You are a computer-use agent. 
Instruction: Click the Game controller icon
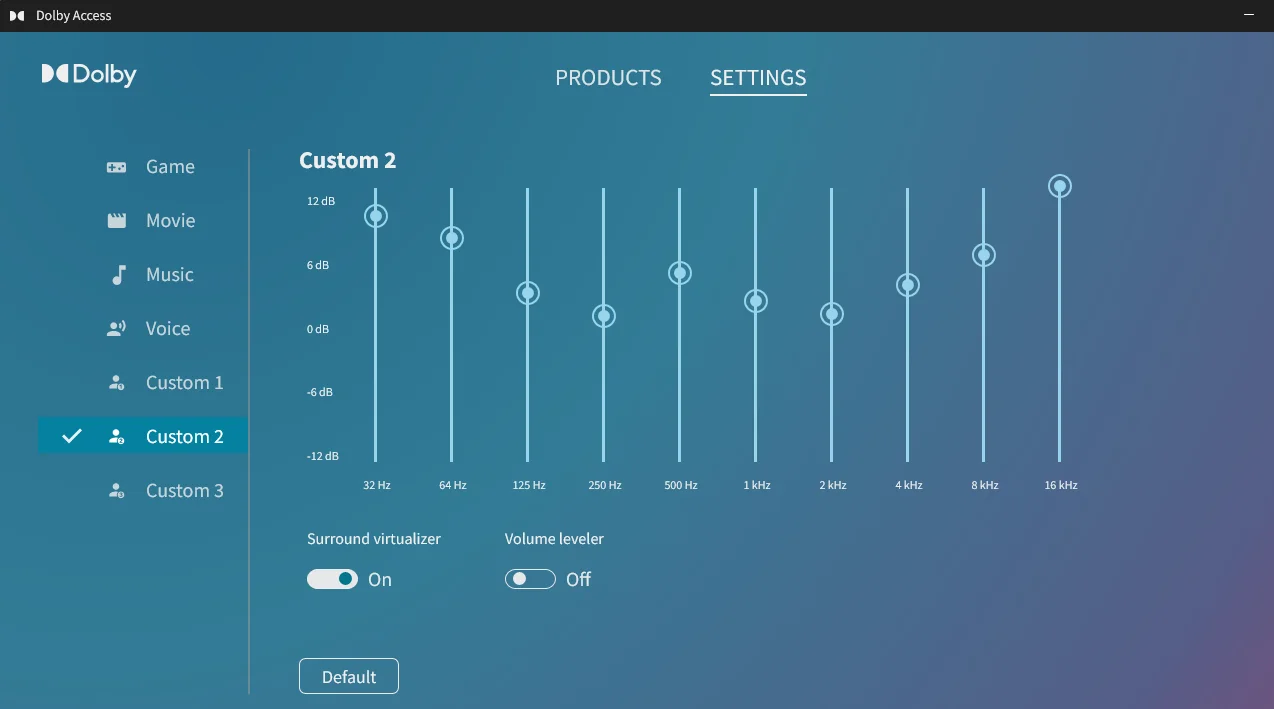tap(117, 167)
